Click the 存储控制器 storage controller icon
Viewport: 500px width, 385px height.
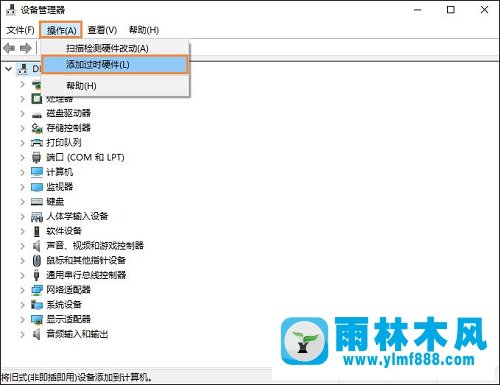37,128
